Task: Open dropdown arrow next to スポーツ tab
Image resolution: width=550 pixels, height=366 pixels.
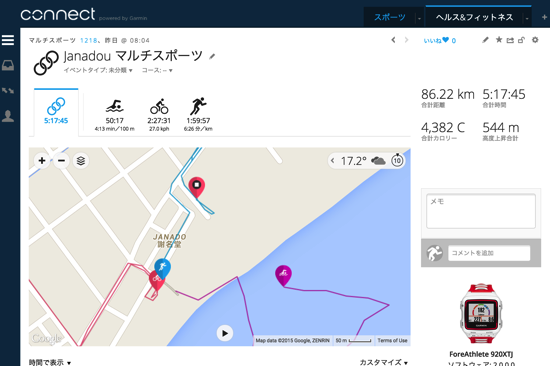Action: tap(419, 18)
